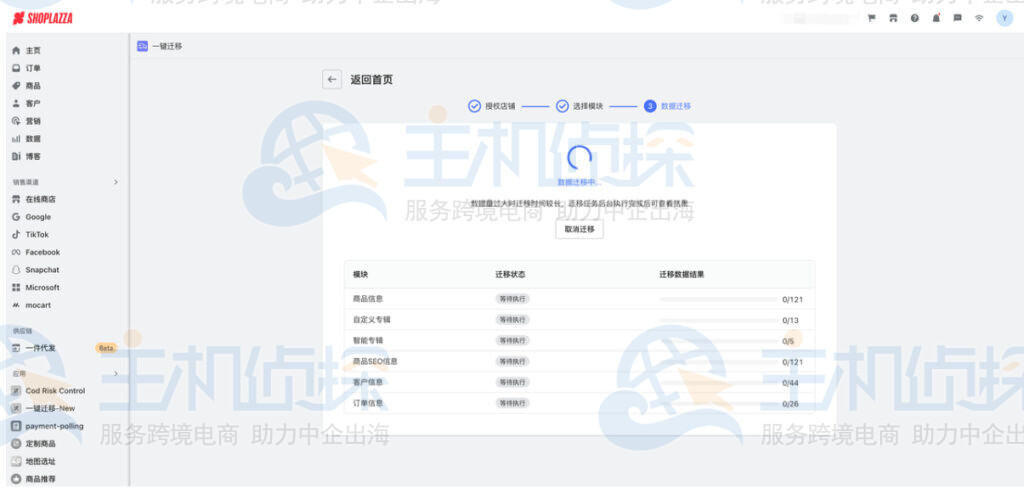Screen dimensions: 1024x489
Task: Open Snapchat sales channel
Action: [x=42, y=270]
